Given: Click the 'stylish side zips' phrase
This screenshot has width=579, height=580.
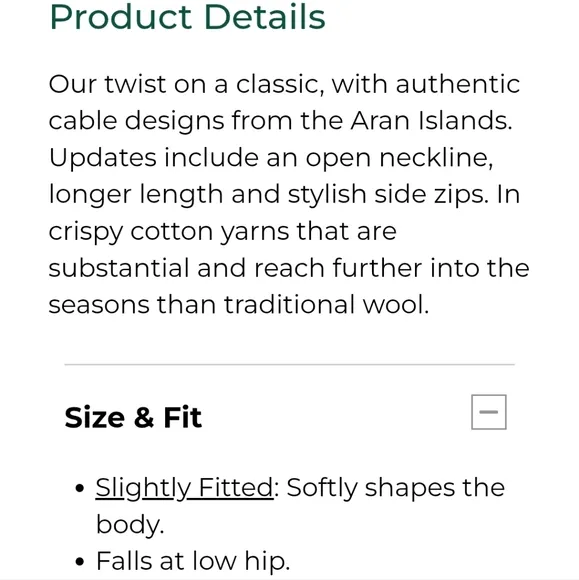Looking at the screenshot, I should (x=388, y=195).
